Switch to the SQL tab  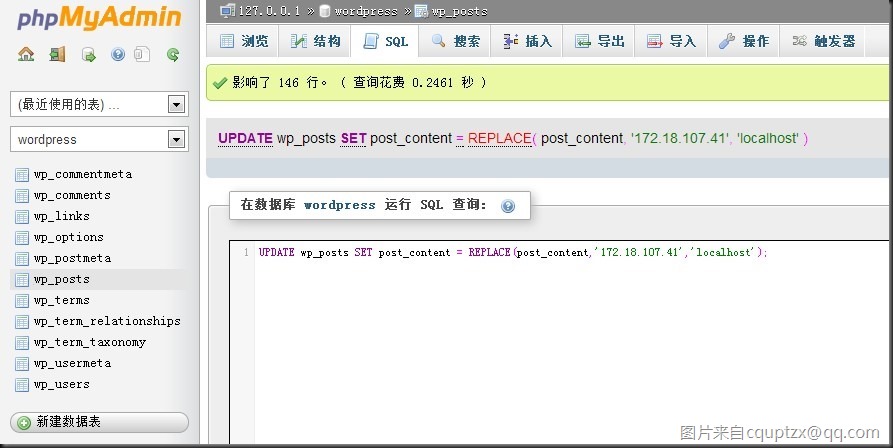point(385,41)
